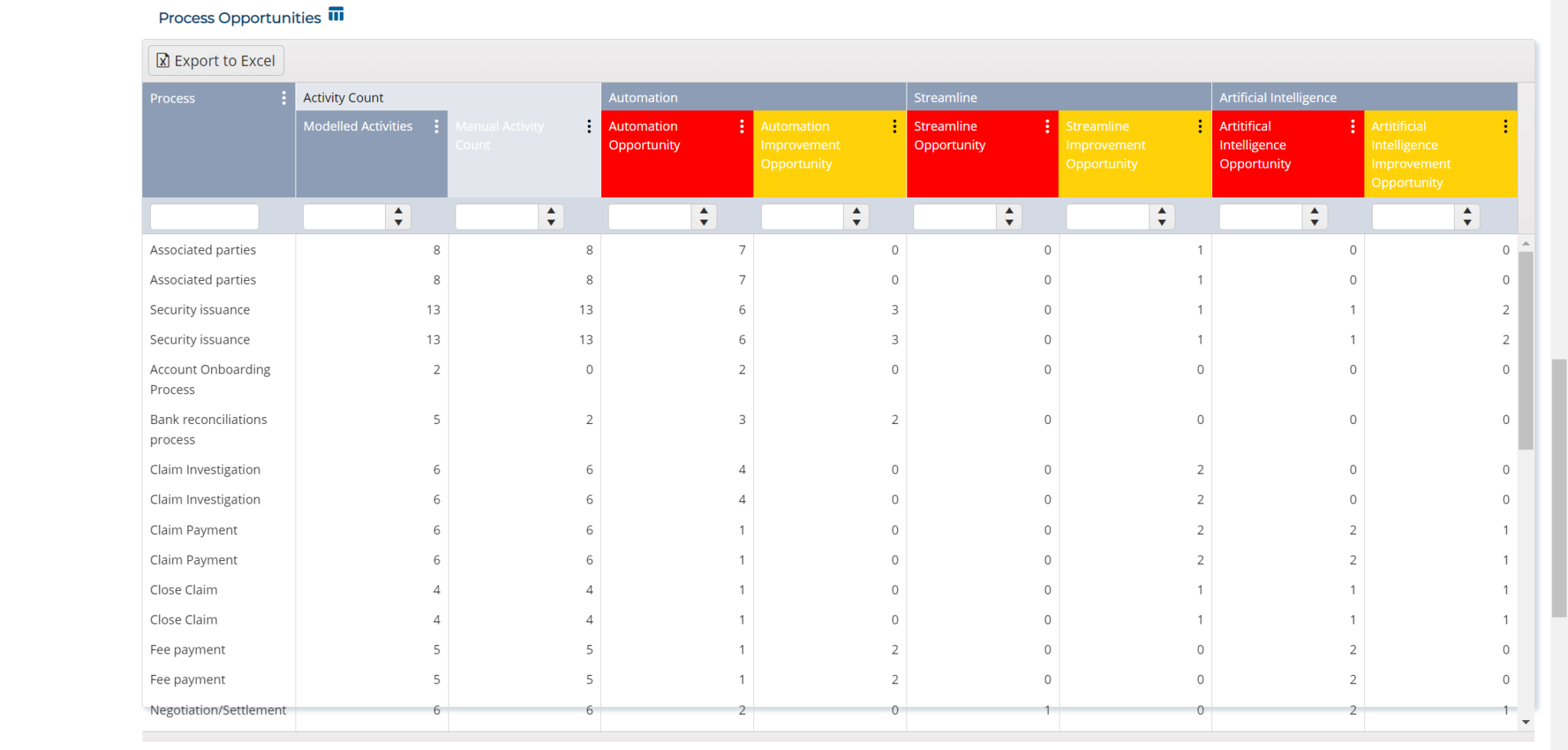The height and width of the screenshot is (750, 1568).
Task: Increment the Modelled Activities filter value
Action: pos(398,212)
